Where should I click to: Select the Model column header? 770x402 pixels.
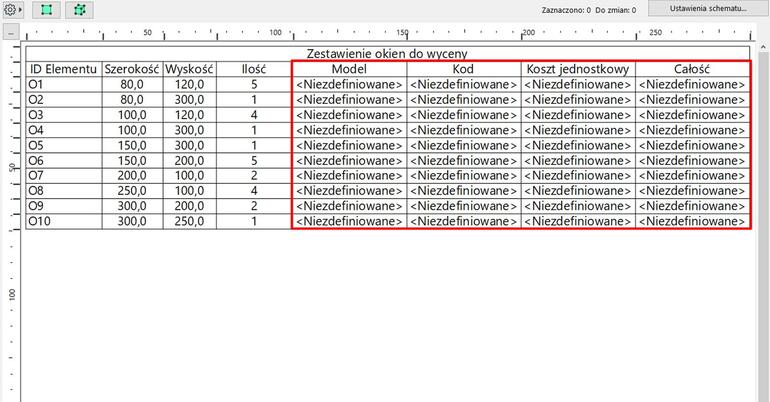click(349, 69)
